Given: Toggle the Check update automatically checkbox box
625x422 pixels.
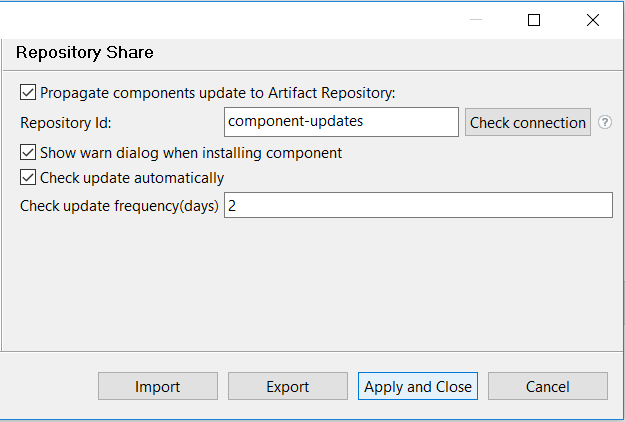Looking at the screenshot, I should click(28, 178).
